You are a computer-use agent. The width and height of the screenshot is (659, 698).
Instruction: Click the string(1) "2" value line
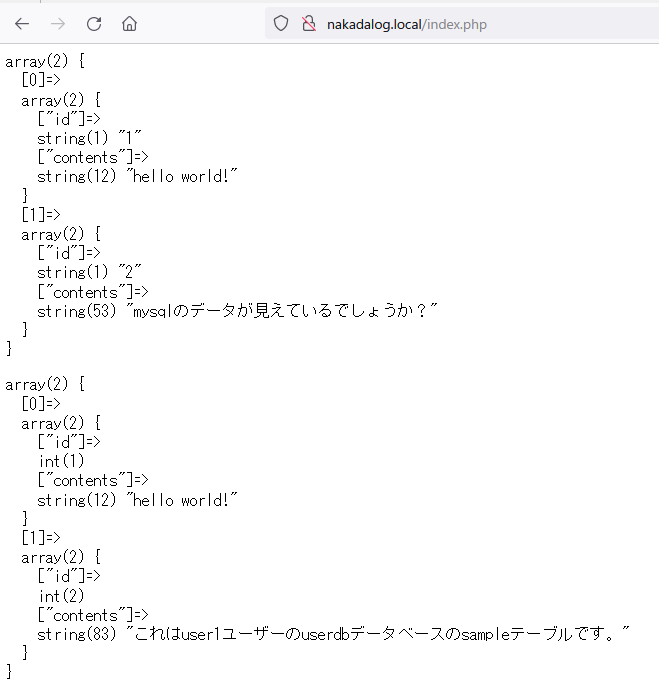click(90, 272)
